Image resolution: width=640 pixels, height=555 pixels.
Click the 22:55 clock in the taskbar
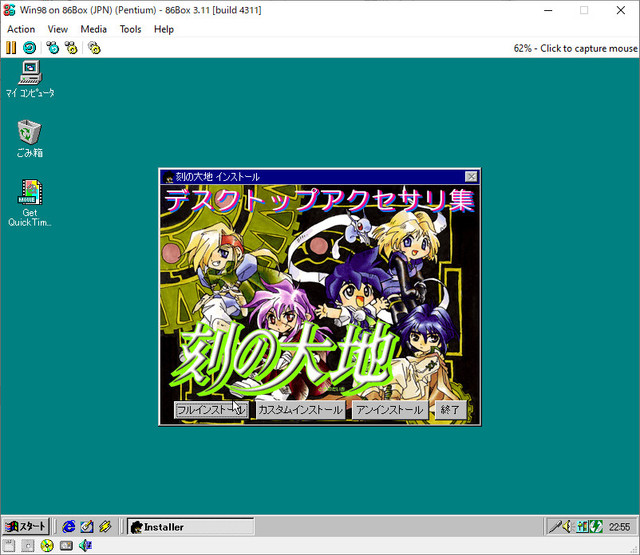click(619, 527)
